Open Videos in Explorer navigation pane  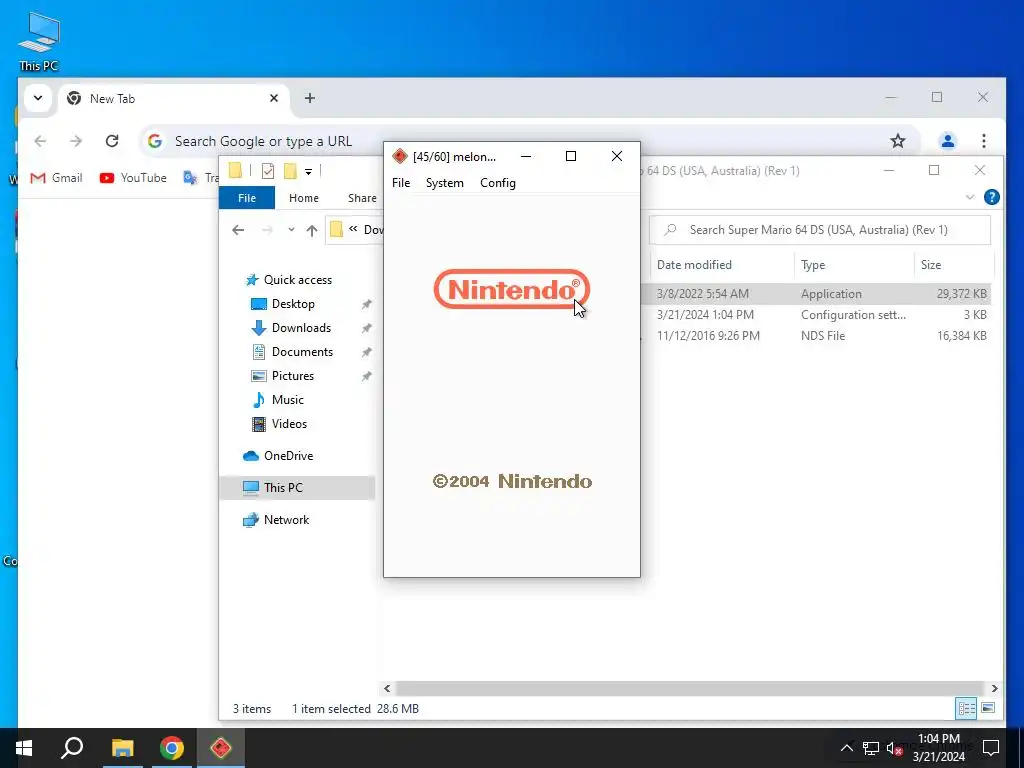tap(279, 424)
